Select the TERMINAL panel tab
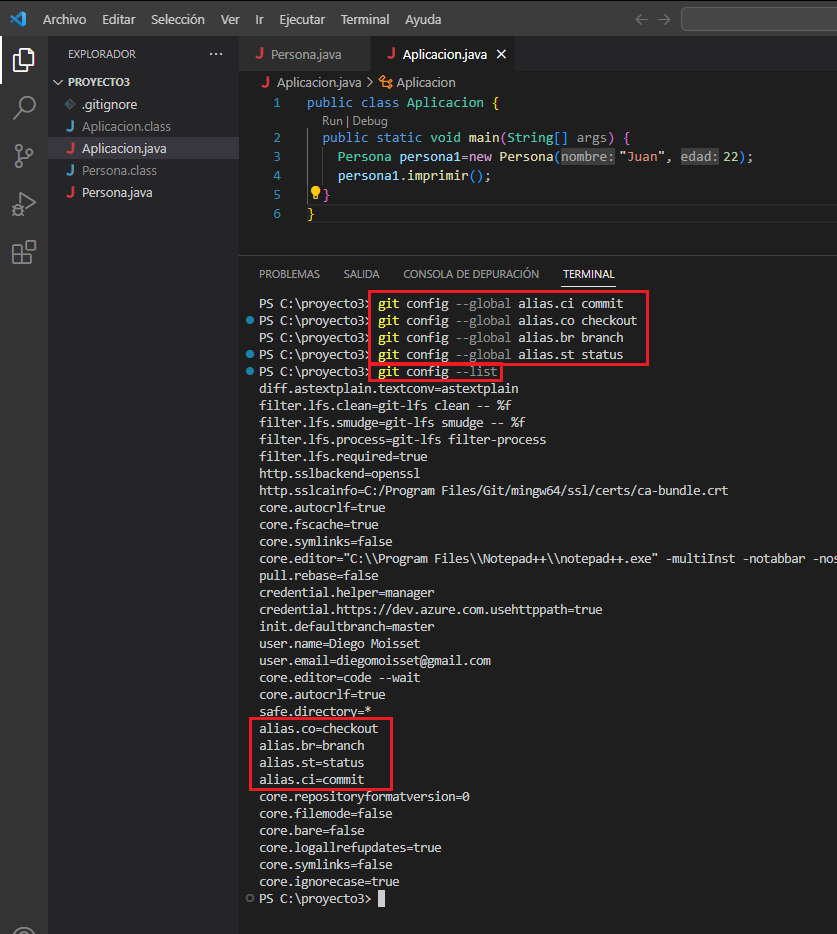This screenshot has height=934, width=837. pos(589,274)
